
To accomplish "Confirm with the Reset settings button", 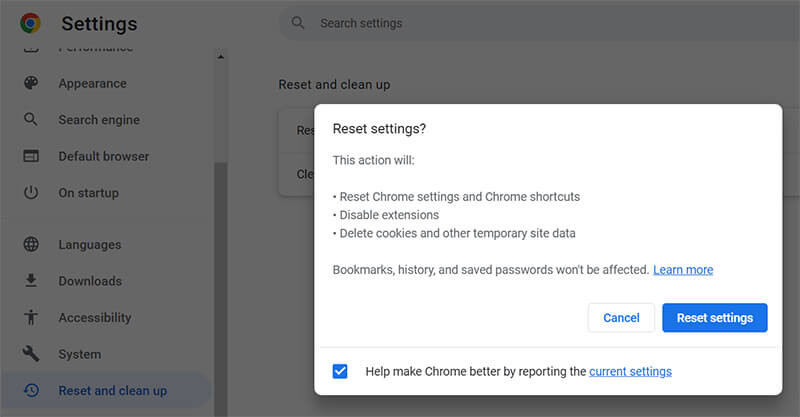I will [x=714, y=318].
